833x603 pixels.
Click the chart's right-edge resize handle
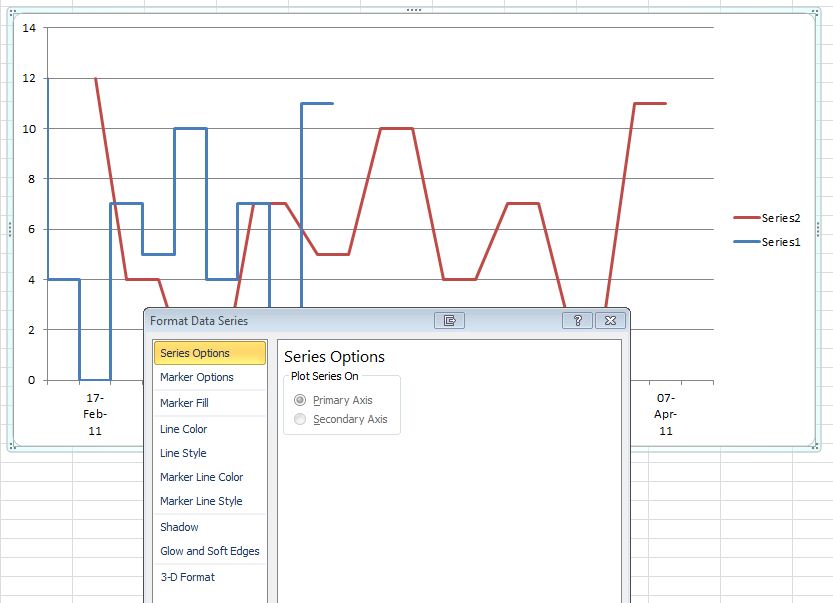pyautogui.click(x=817, y=228)
